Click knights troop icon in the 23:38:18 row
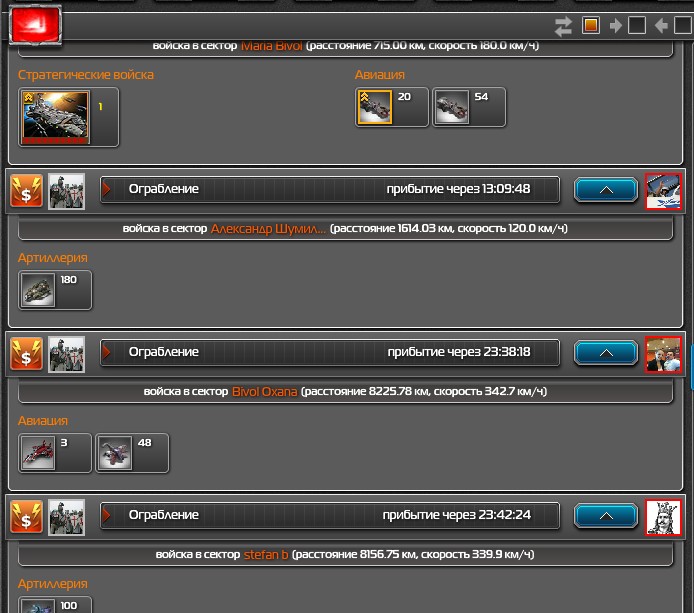 [x=66, y=354]
